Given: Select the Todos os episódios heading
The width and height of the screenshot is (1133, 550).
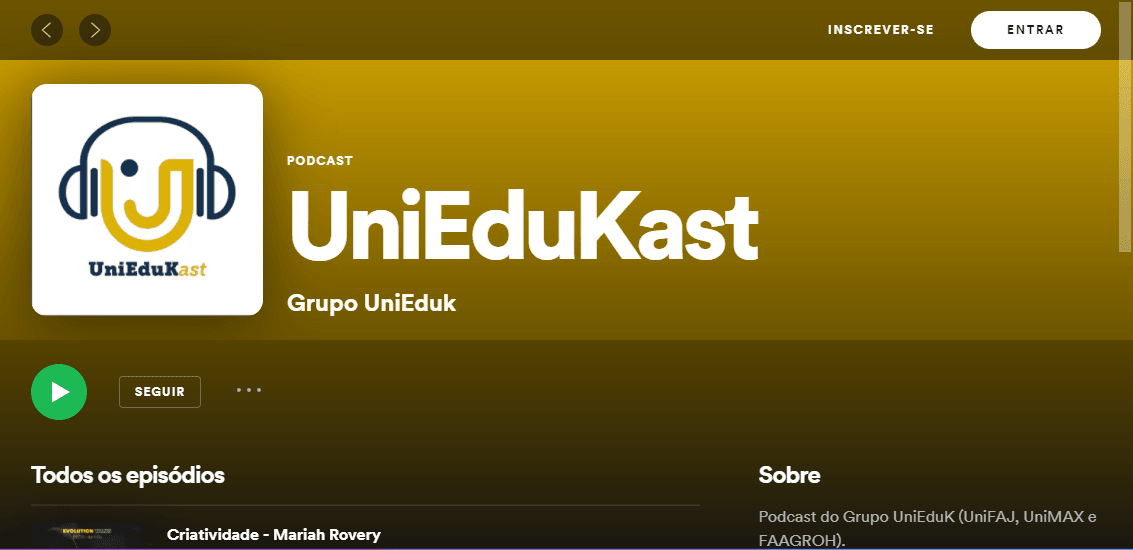Looking at the screenshot, I should click(128, 475).
